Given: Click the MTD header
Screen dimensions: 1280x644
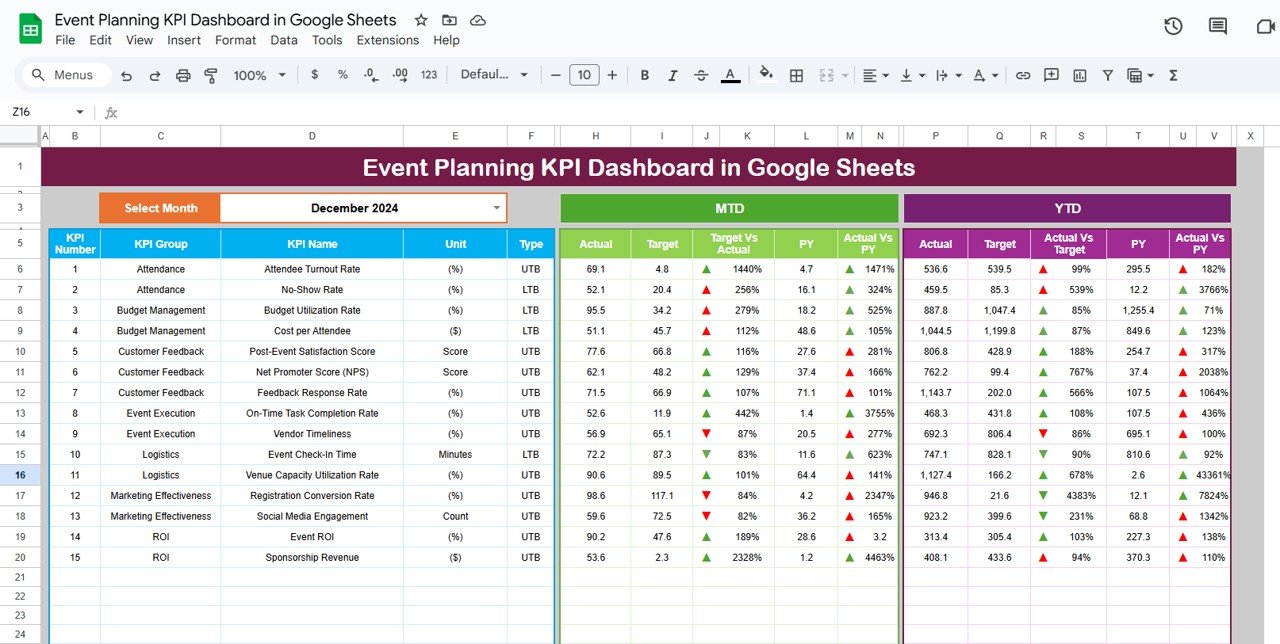Looking at the screenshot, I should [729, 208].
